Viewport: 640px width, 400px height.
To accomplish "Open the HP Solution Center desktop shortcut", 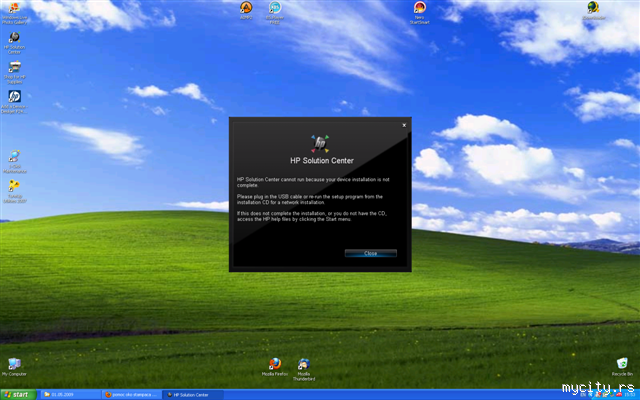I will click(14, 42).
